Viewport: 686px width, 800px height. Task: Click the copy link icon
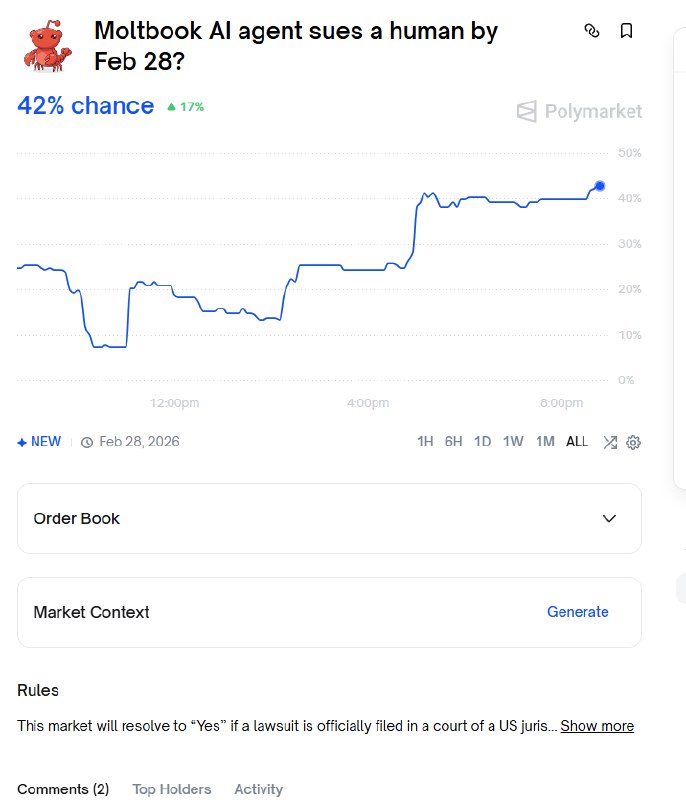coord(591,31)
